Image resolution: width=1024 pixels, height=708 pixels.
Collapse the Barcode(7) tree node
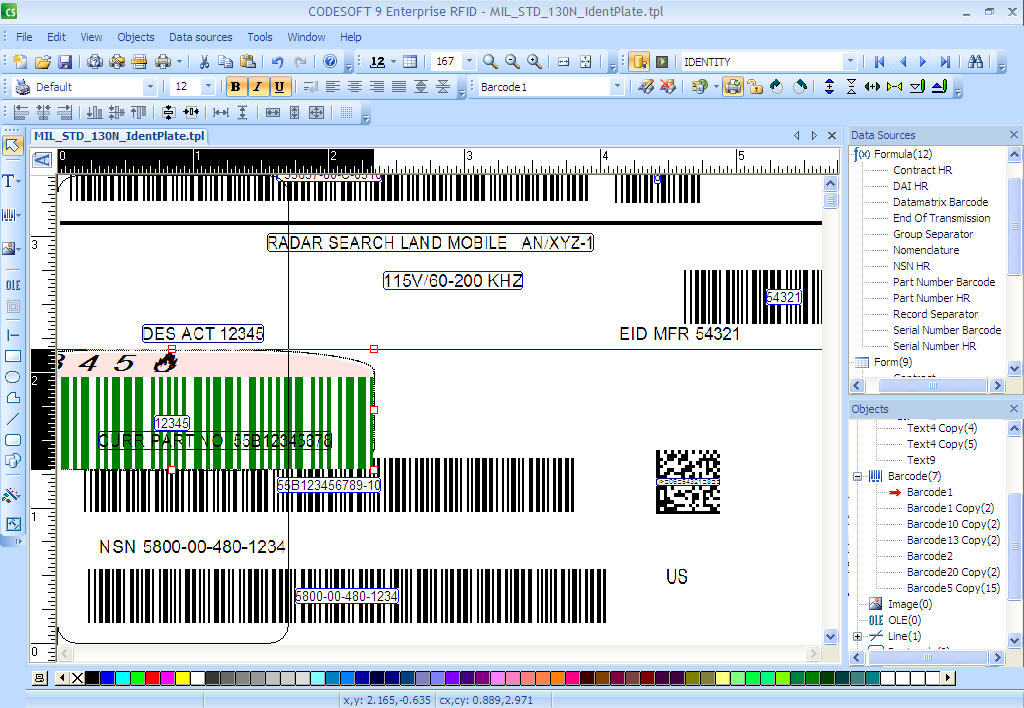point(857,476)
